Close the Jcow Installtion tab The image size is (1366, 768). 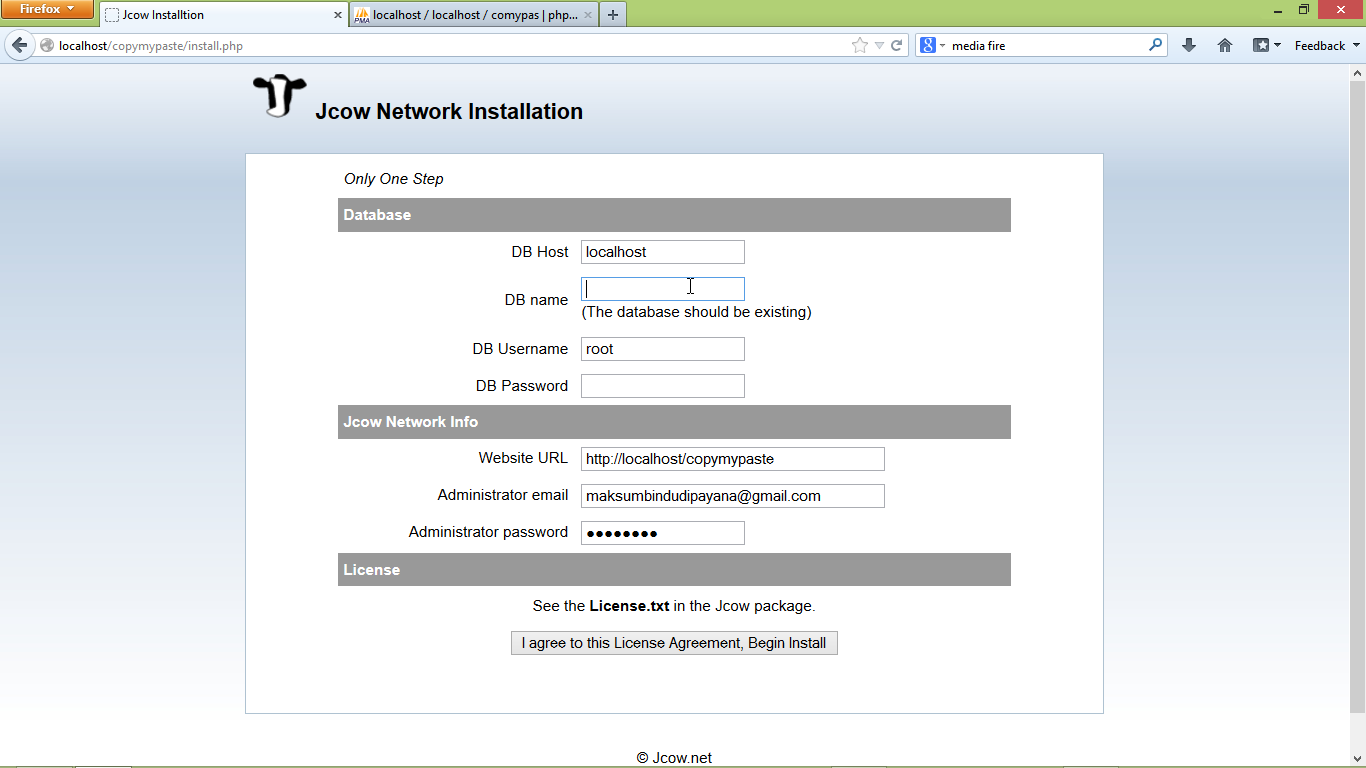(x=337, y=15)
